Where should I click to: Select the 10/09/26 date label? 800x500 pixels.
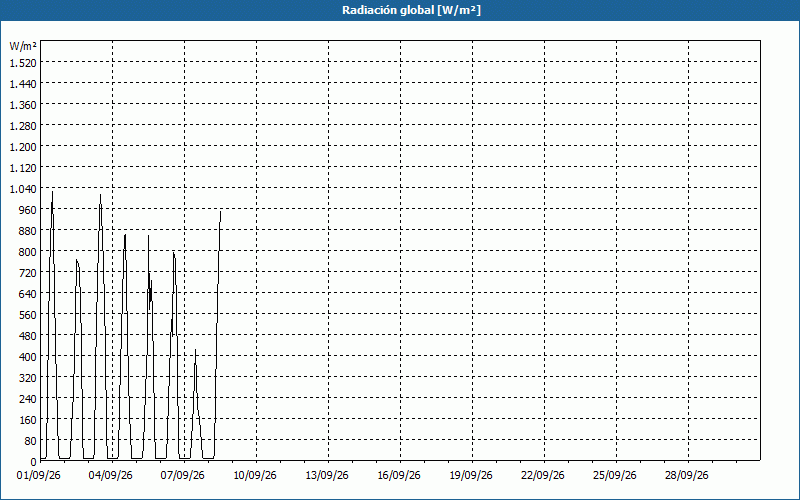[x=255, y=476]
